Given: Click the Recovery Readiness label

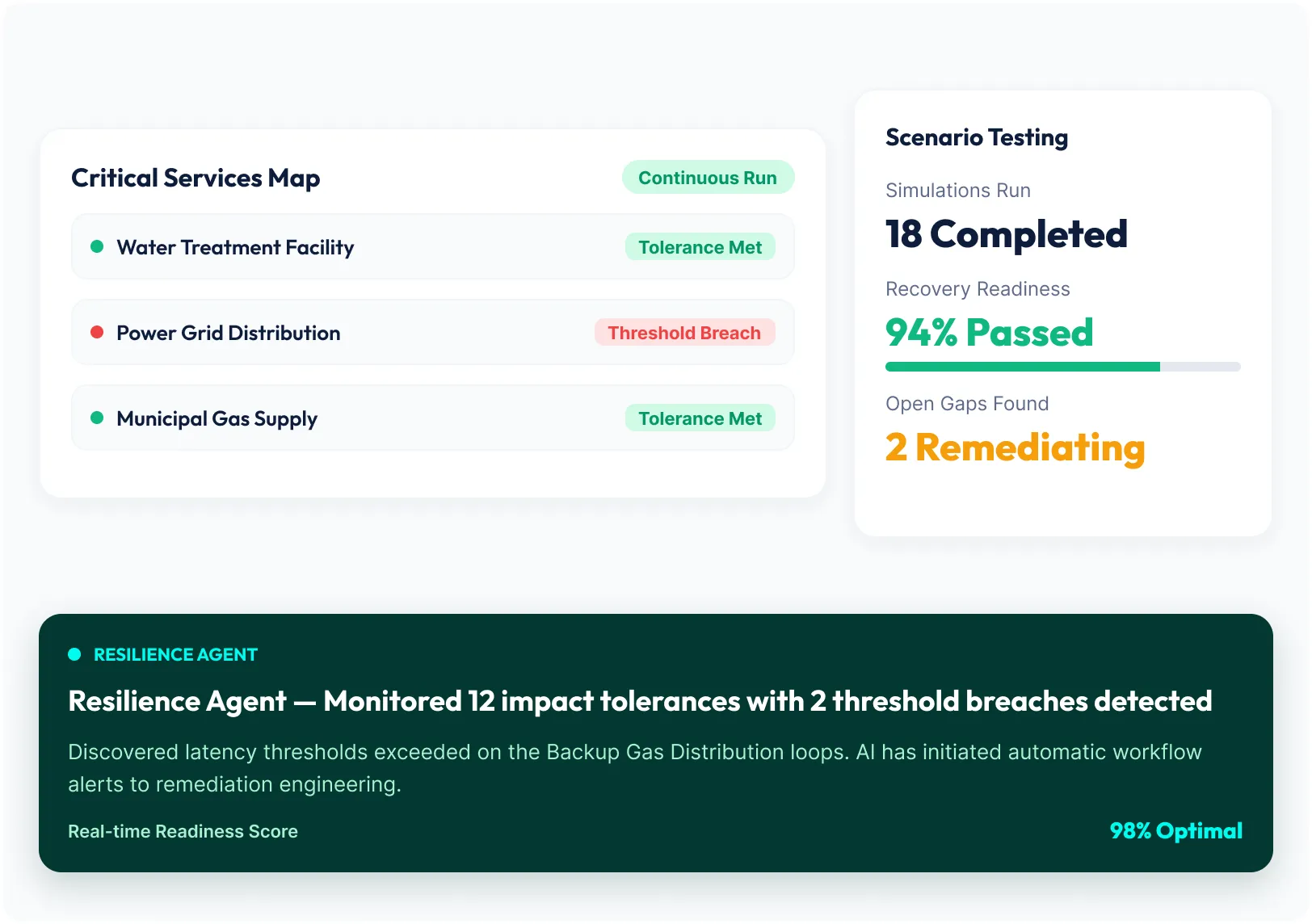Looking at the screenshot, I should (978, 289).
